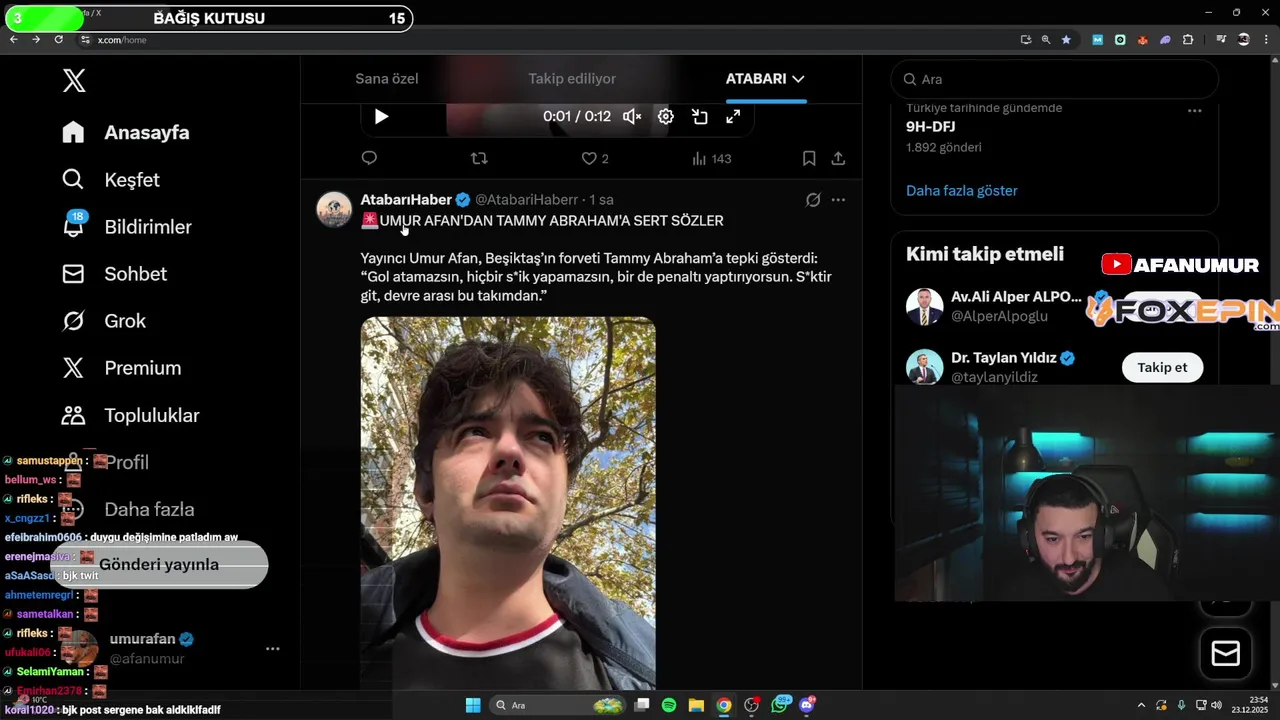Open floating messages envelope button
Viewport: 1280px width, 720px height.
[x=1226, y=654]
